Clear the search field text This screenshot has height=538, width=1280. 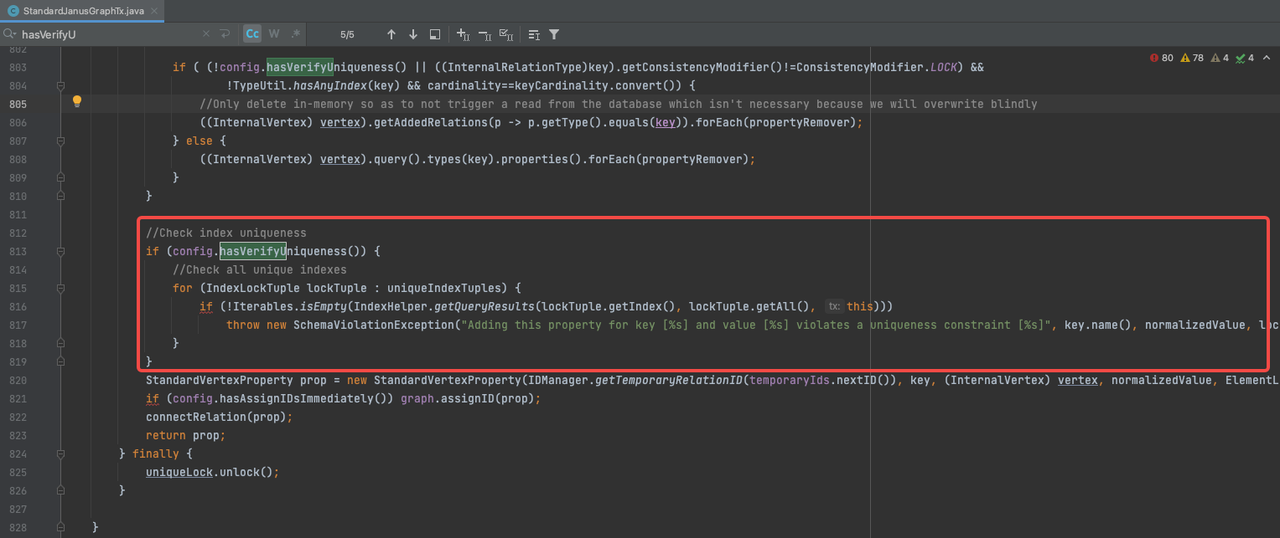(206, 34)
